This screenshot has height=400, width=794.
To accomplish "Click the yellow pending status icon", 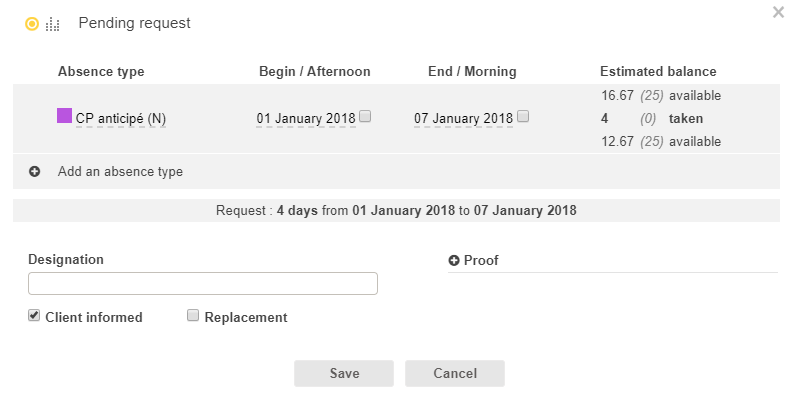I will (32, 23).
